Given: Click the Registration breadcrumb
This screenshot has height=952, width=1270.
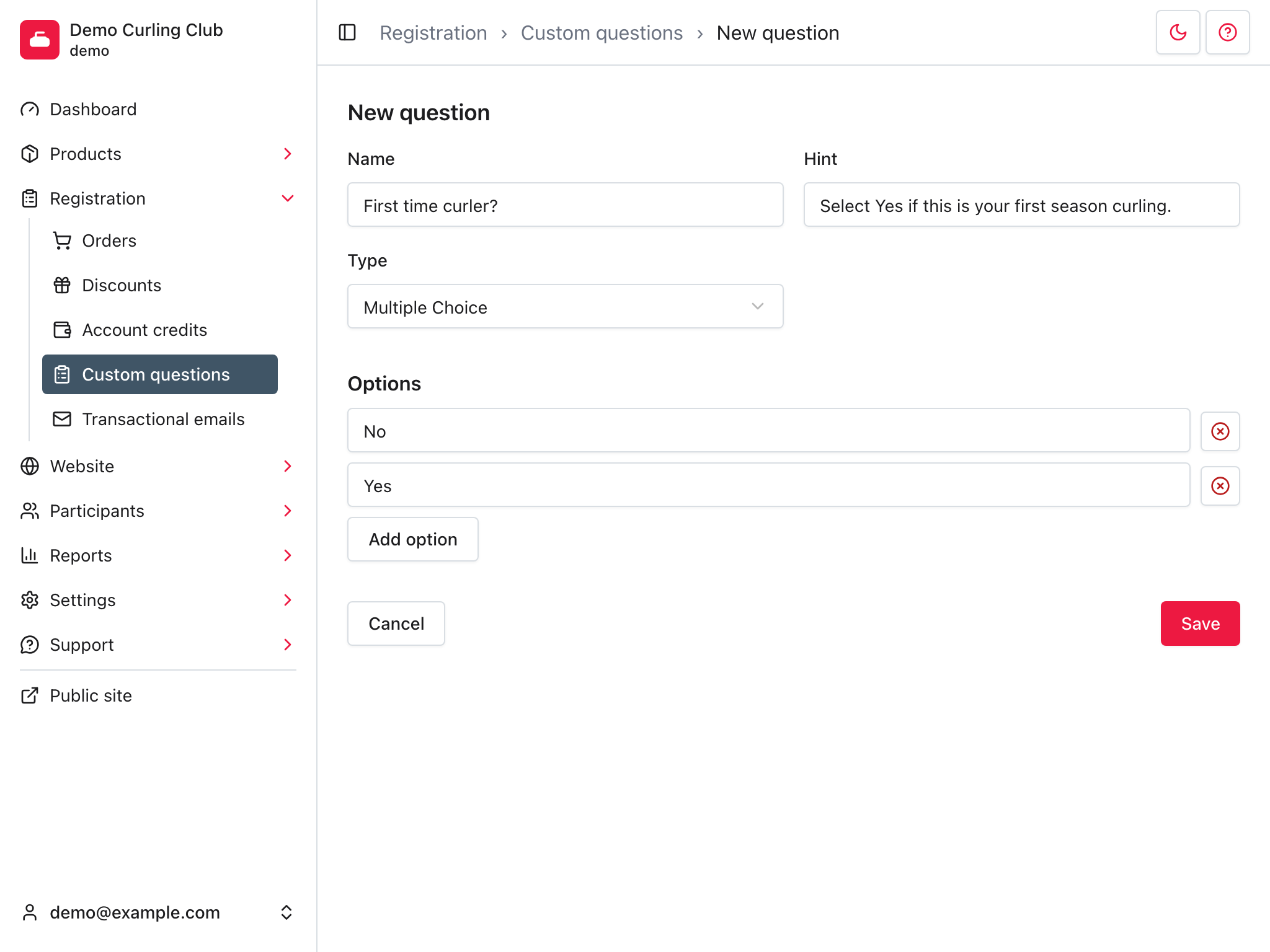Looking at the screenshot, I should coord(433,33).
